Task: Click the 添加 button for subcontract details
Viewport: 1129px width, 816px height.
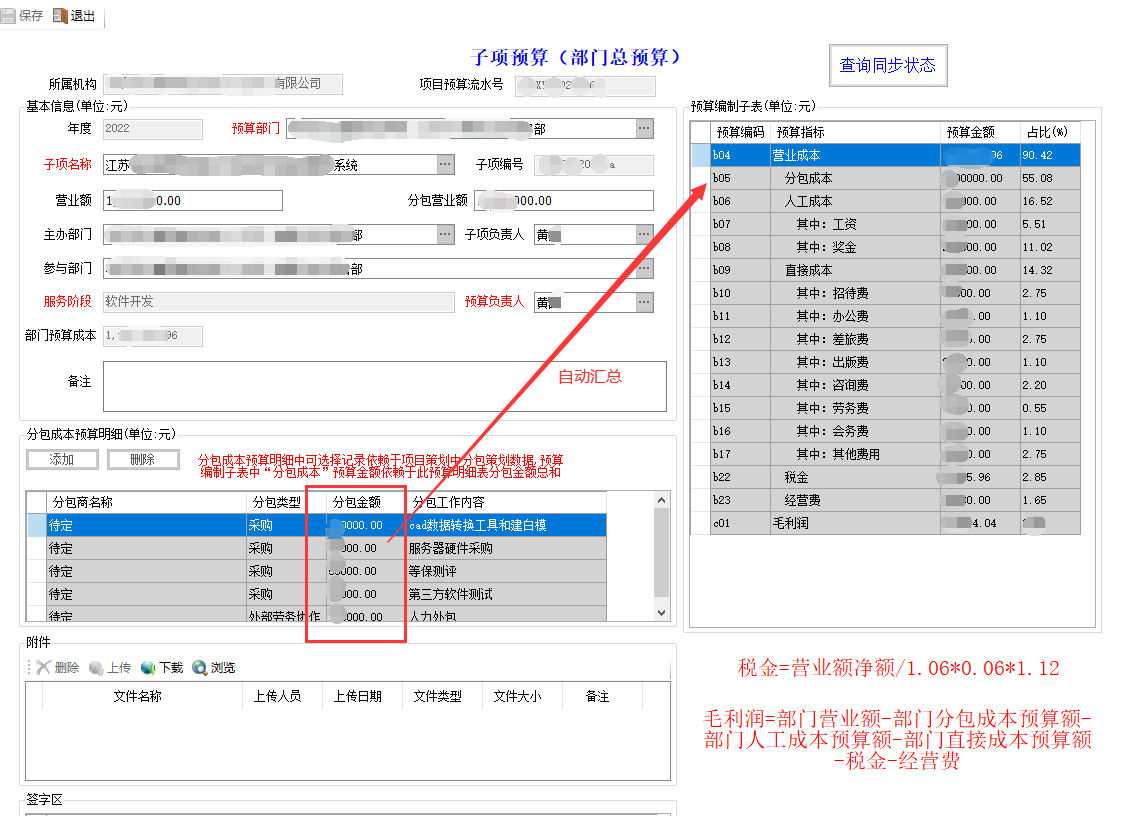Action: click(62, 459)
